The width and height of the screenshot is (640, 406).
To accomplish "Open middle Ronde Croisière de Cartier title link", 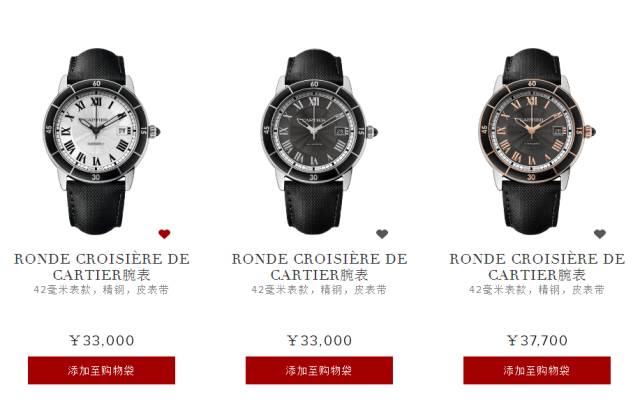I will (x=320, y=267).
